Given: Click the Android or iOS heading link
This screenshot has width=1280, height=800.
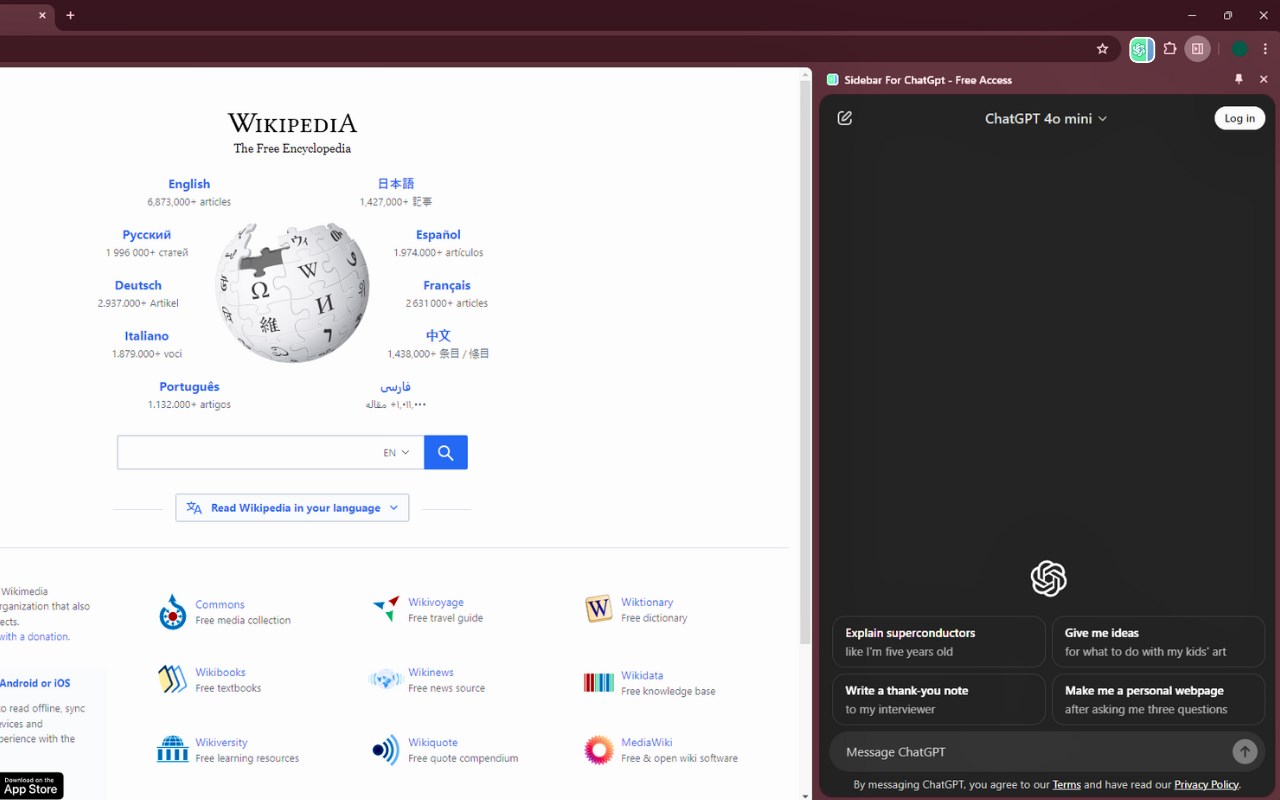Looking at the screenshot, I should pos(35,684).
